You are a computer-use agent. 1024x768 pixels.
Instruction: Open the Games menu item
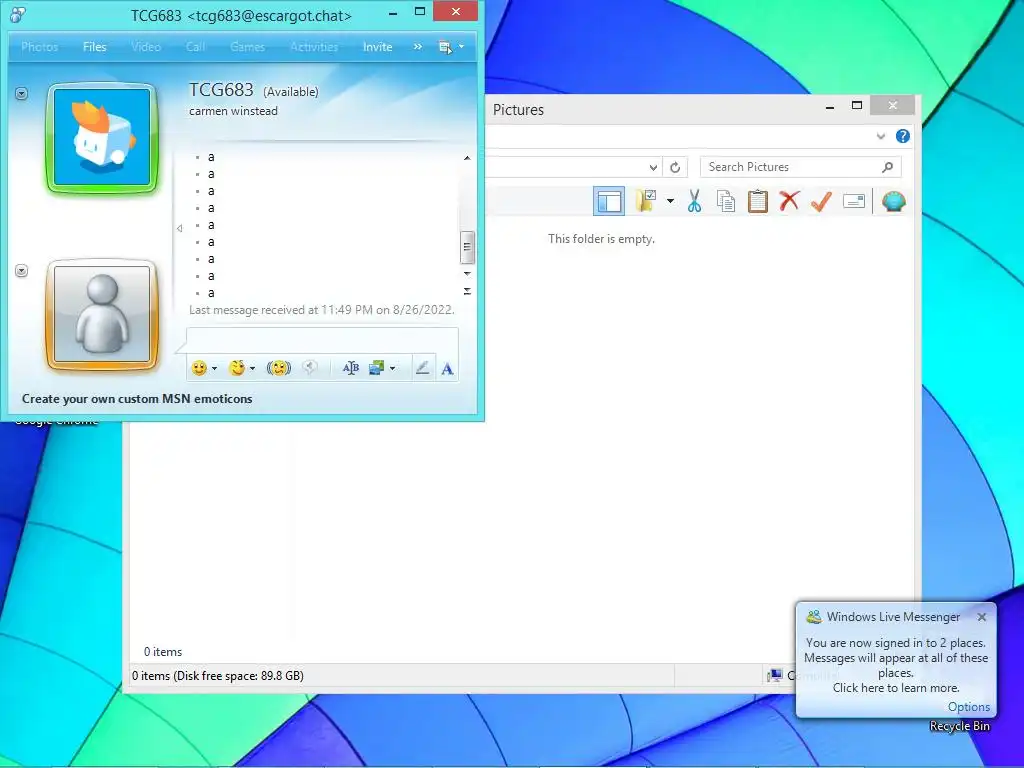[x=248, y=47]
